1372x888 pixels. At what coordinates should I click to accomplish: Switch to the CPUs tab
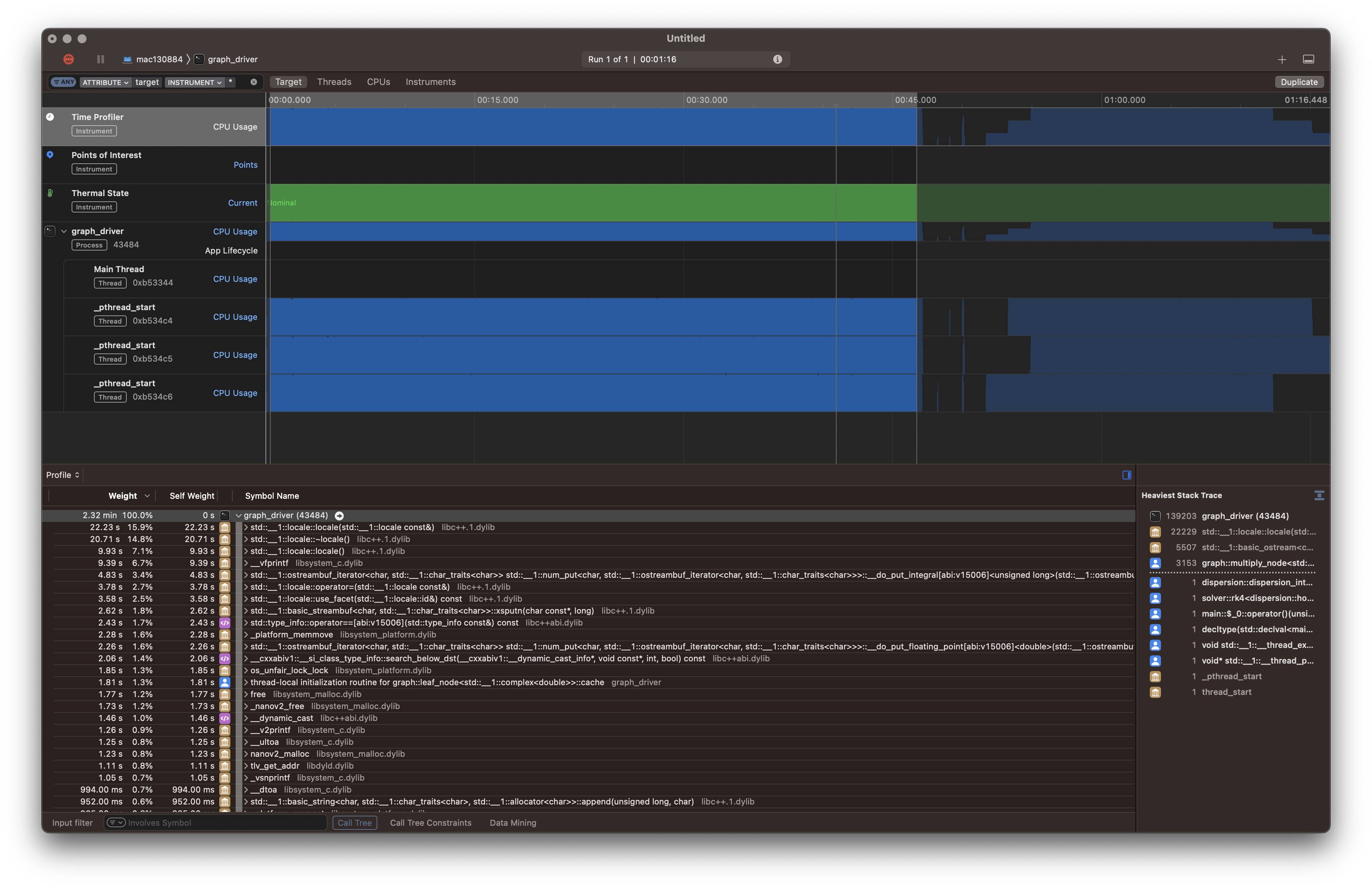click(x=378, y=82)
